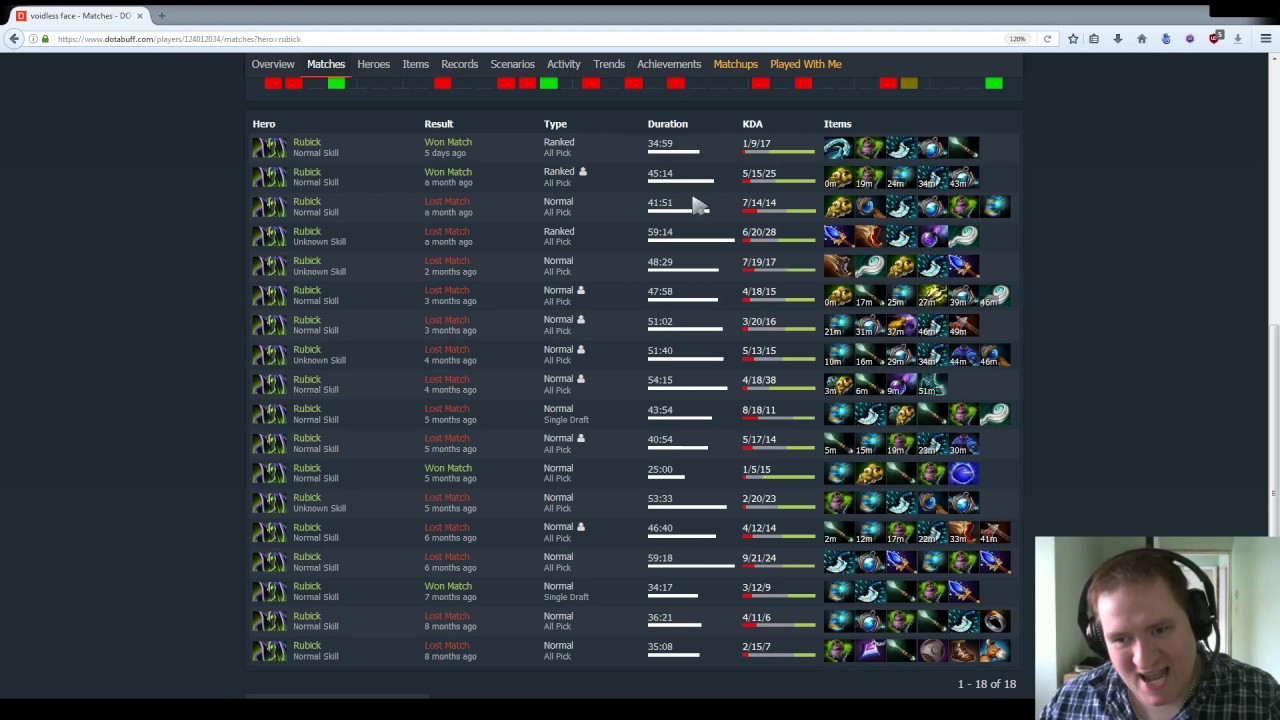The width and height of the screenshot is (1280, 720).
Task: Reload the page with the refresh icon
Action: tap(1047, 39)
